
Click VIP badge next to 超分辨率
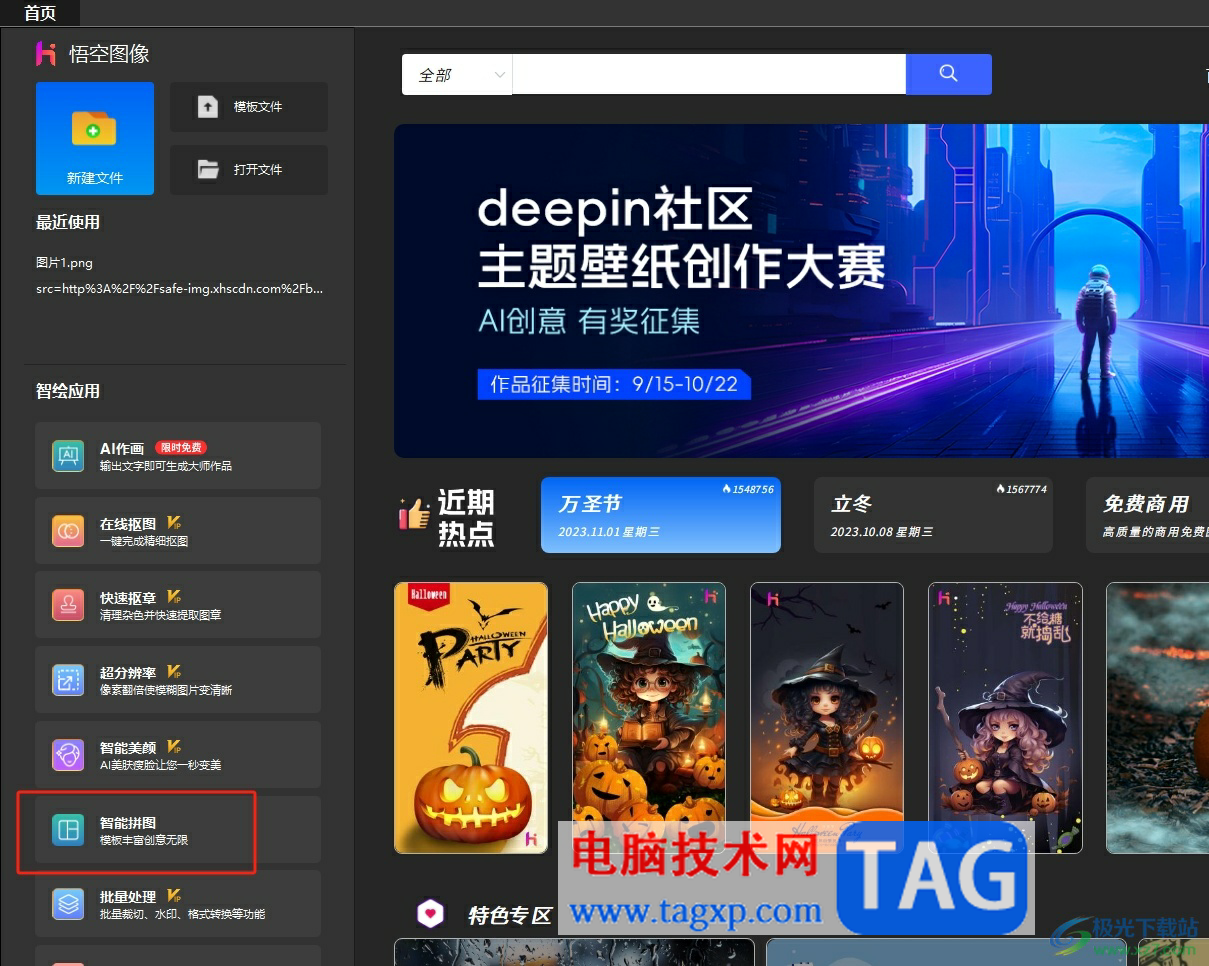pyautogui.click(x=174, y=672)
